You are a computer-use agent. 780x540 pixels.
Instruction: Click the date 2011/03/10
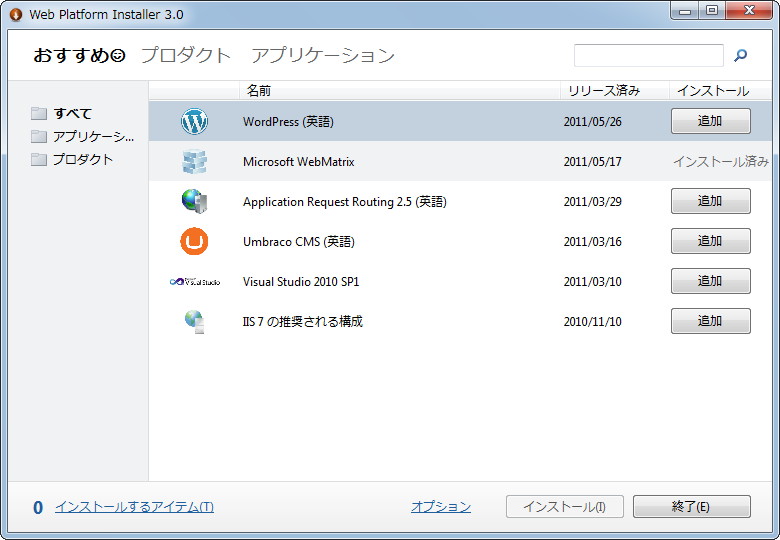(592, 282)
